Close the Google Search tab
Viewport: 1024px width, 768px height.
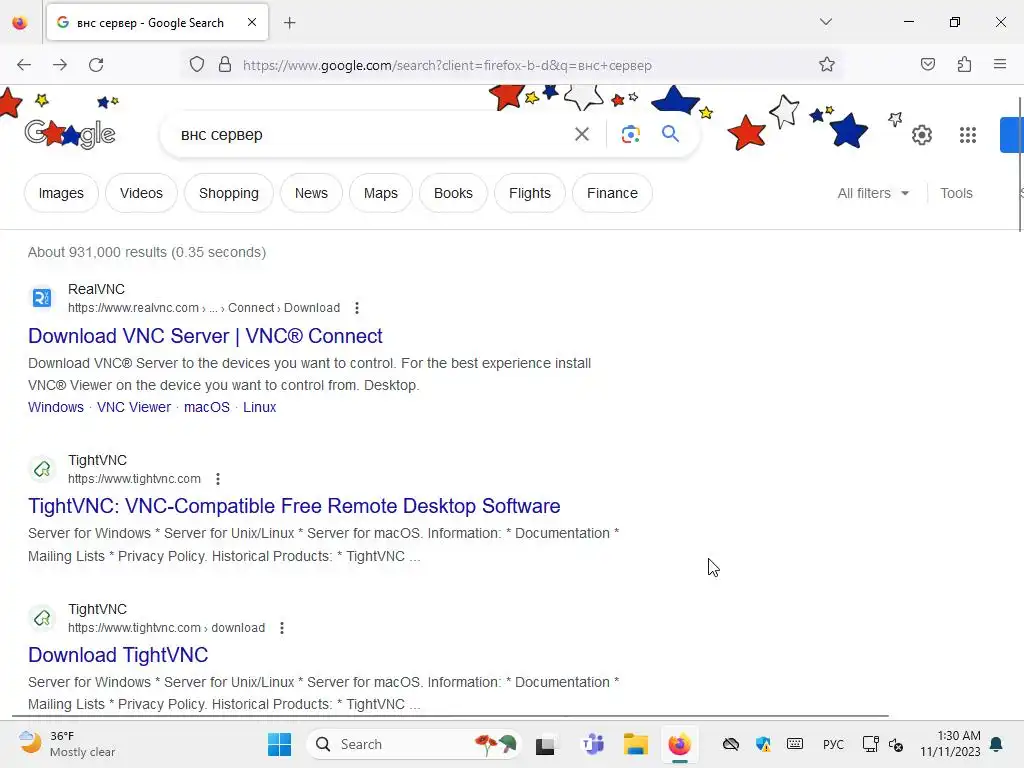[x=252, y=22]
